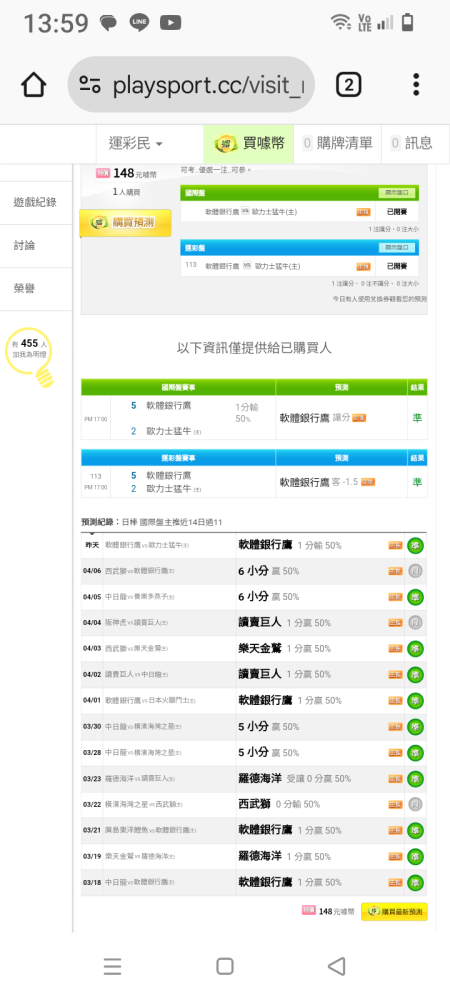Tap orange badge beside 軟體銀行鷹 讓分 prediction
The width and height of the screenshot is (450, 1000).
point(359,418)
